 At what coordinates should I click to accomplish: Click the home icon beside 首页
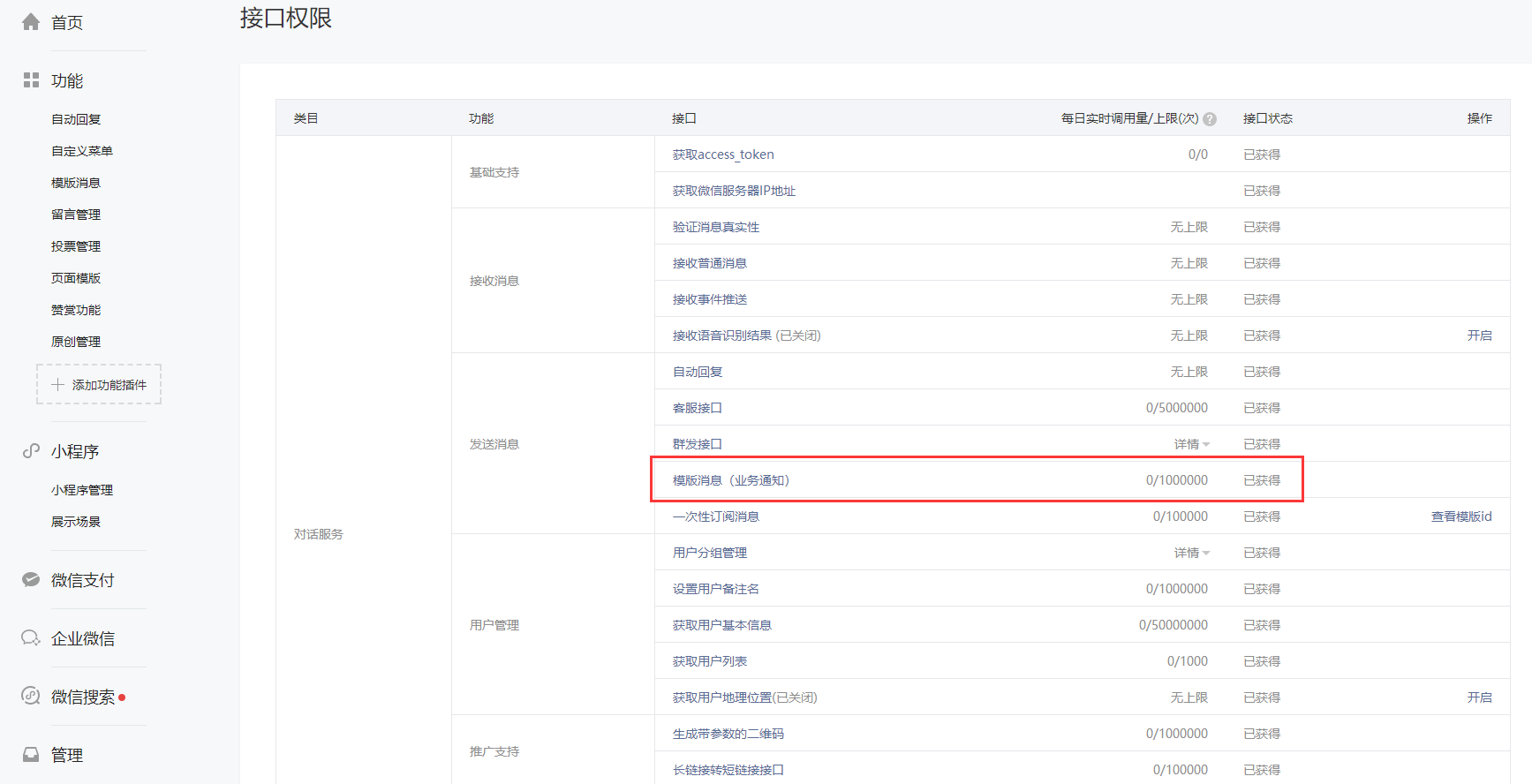pyautogui.click(x=31, y=22)
